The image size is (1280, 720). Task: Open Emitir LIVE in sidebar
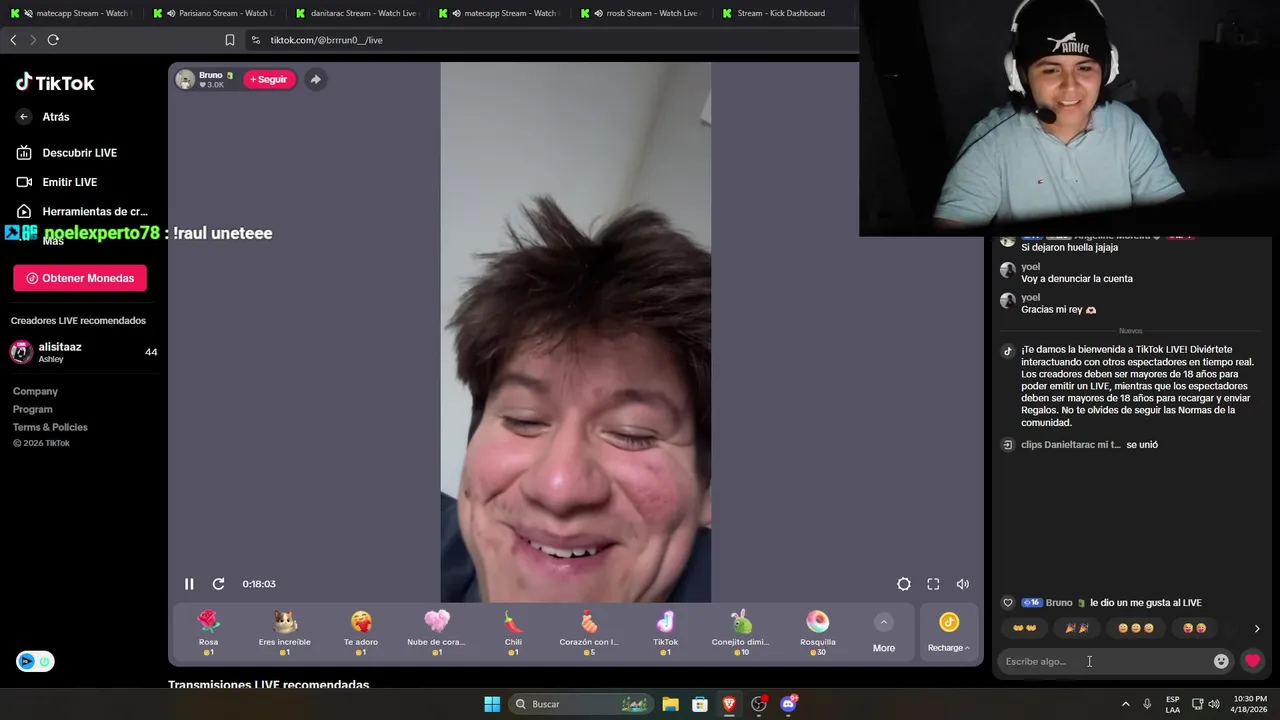tap(56, 182)
